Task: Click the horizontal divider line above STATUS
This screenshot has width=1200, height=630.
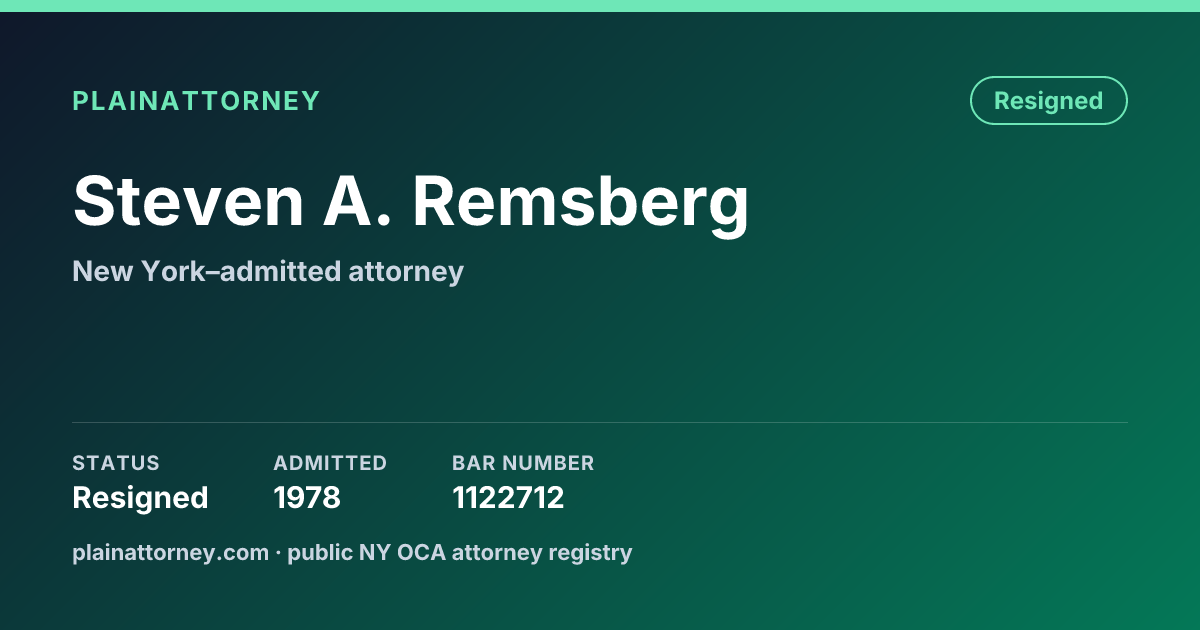Action: (x=600, y=422)
